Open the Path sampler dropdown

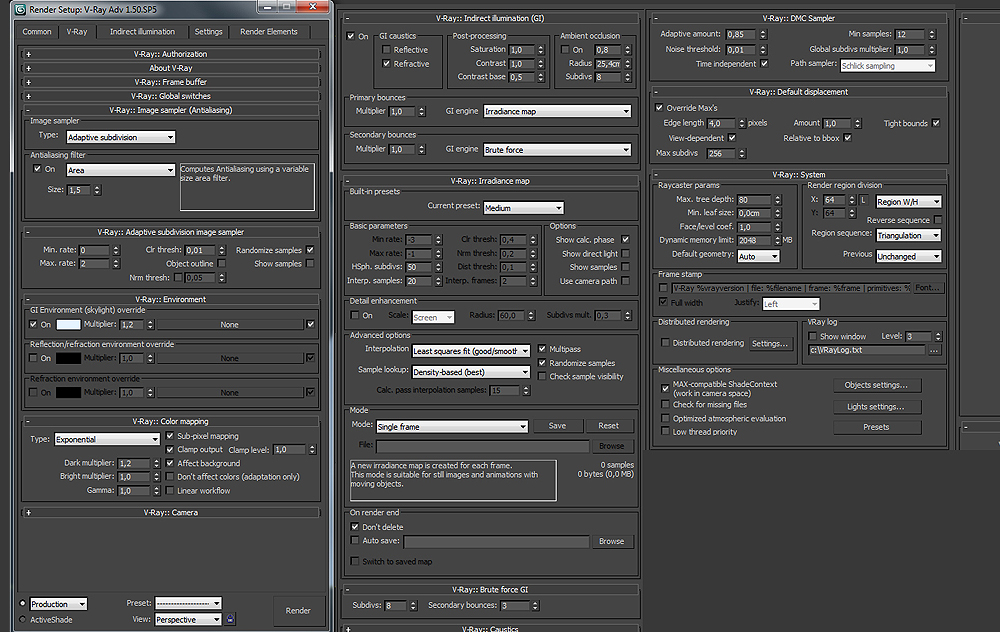point(888,66)
